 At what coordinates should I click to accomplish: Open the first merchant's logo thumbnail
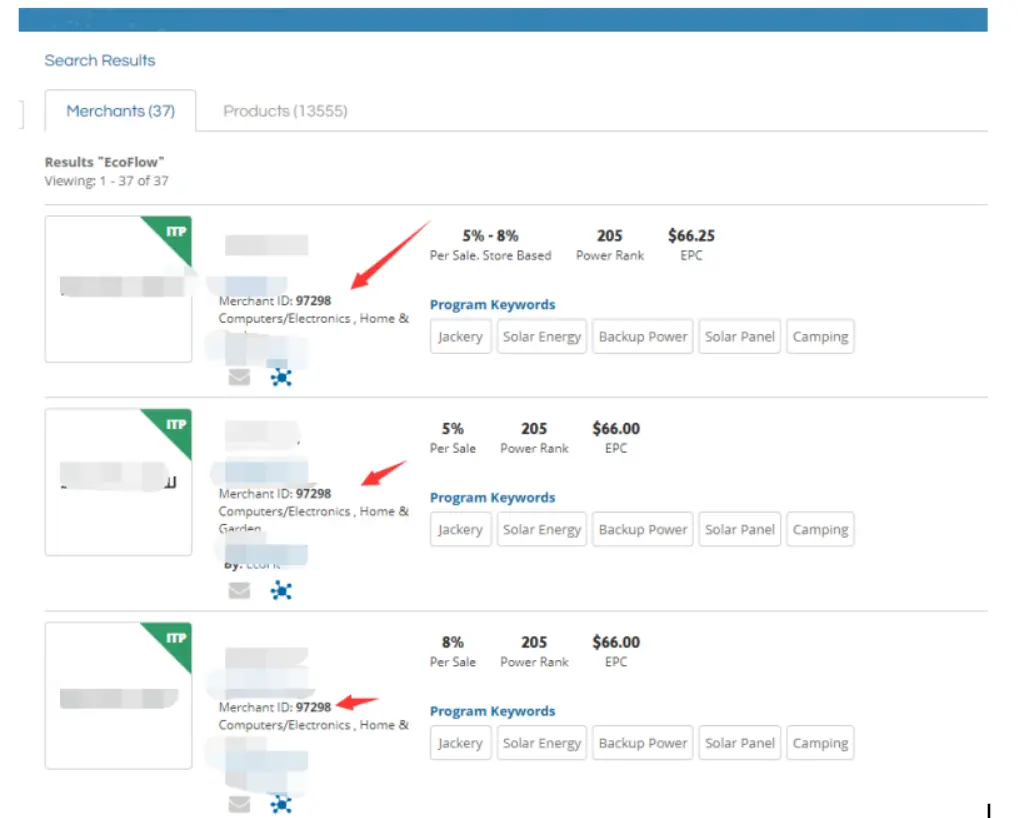(118, 289)
